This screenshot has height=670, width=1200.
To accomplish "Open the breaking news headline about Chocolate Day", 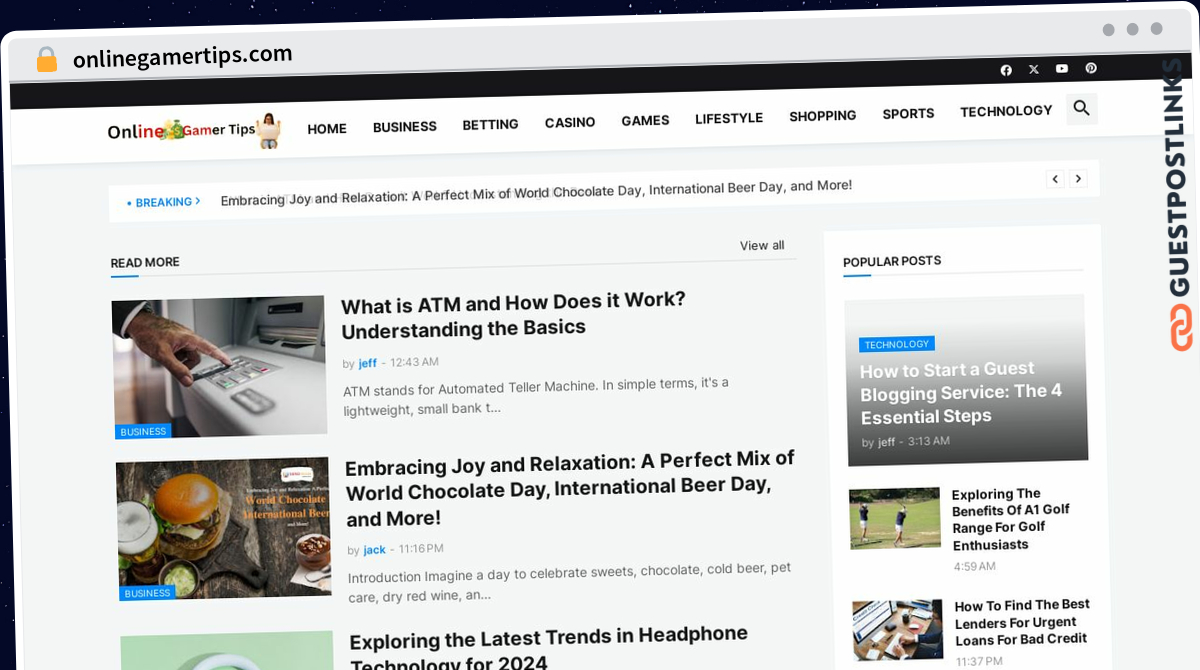I will pos(536,192).
